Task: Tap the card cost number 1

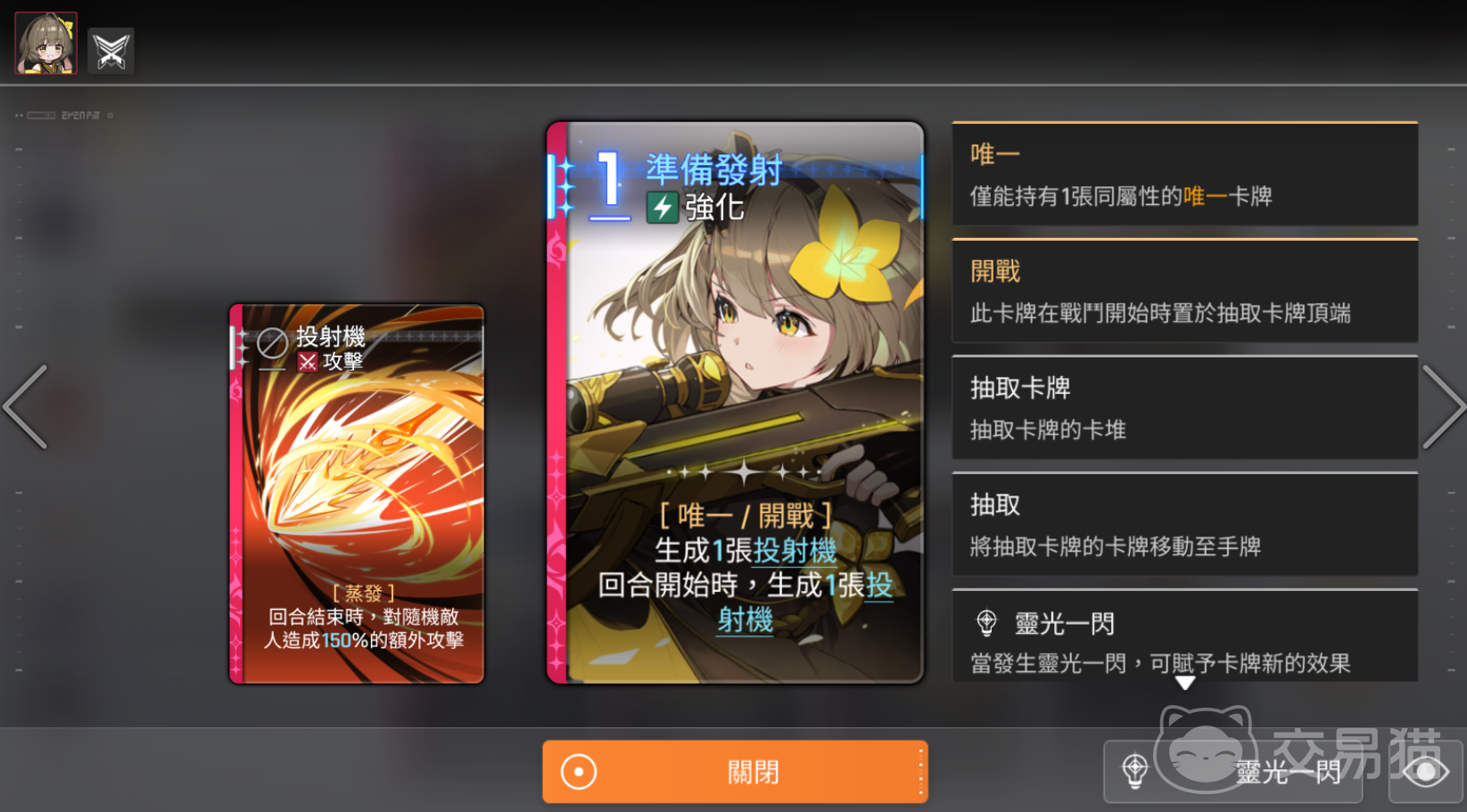Action: pos(609,182)
